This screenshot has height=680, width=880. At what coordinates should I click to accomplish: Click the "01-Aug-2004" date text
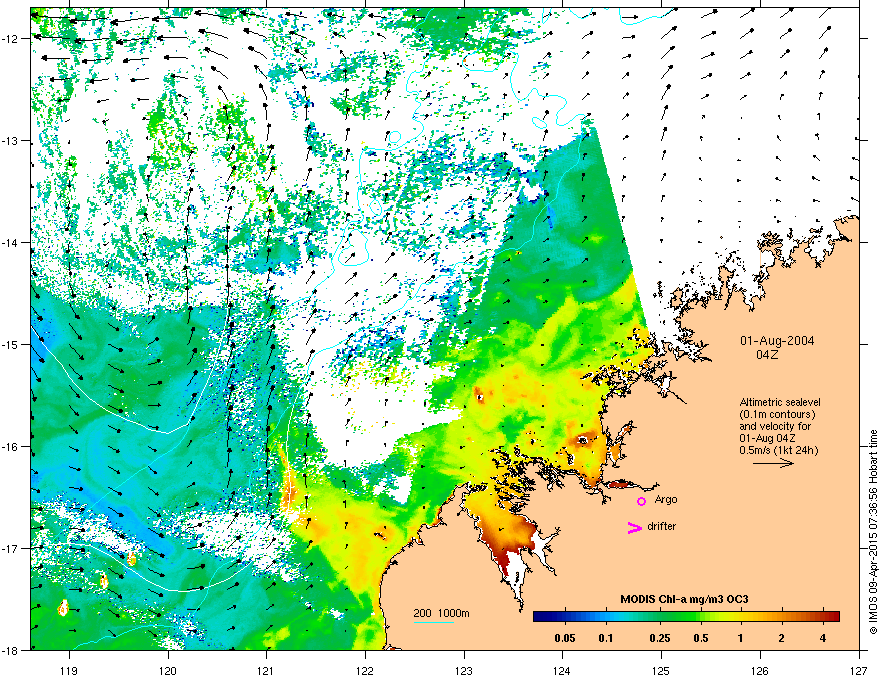(x=777, y=341)
